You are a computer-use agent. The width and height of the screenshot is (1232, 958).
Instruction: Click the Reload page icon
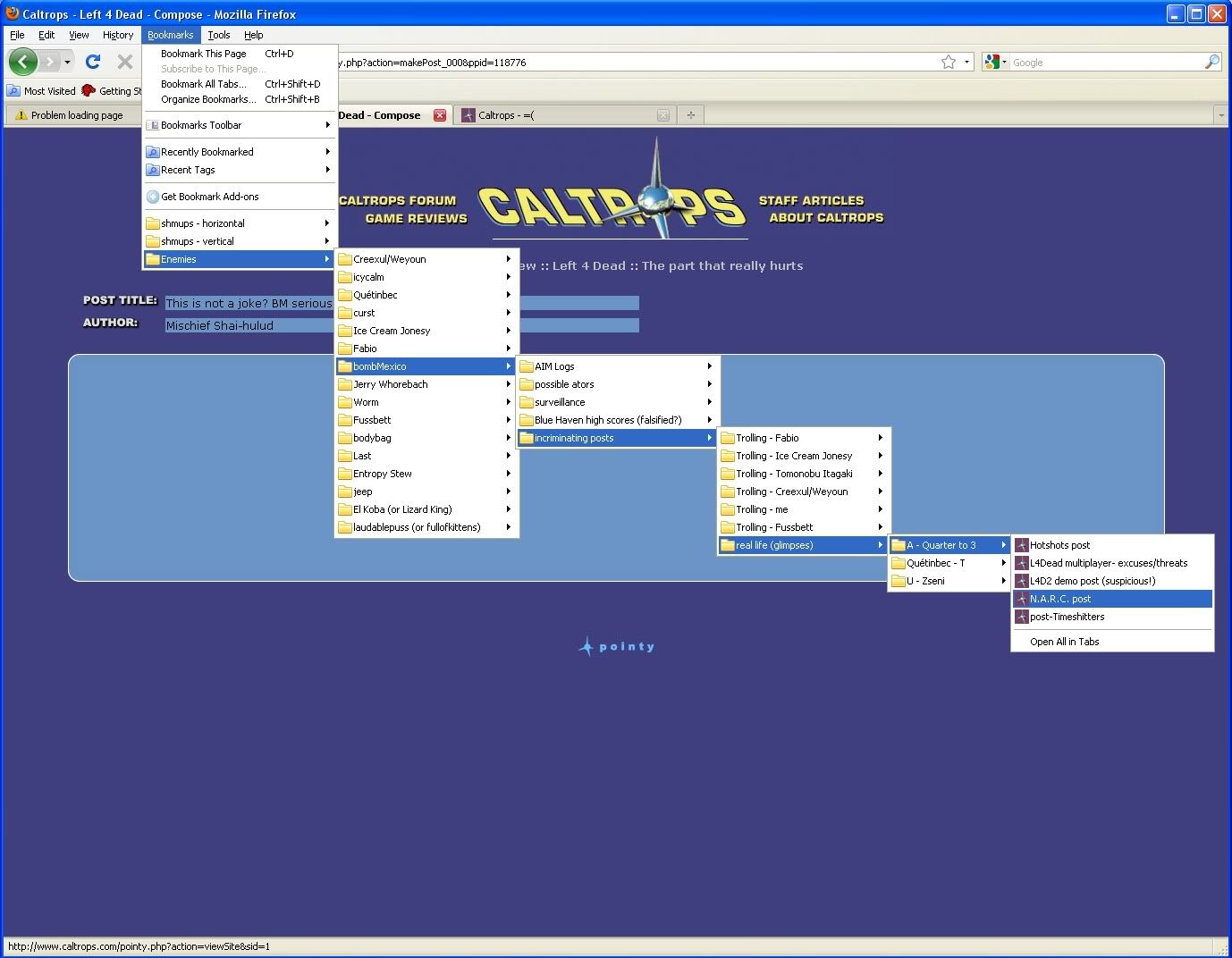[x=92, y=62]
